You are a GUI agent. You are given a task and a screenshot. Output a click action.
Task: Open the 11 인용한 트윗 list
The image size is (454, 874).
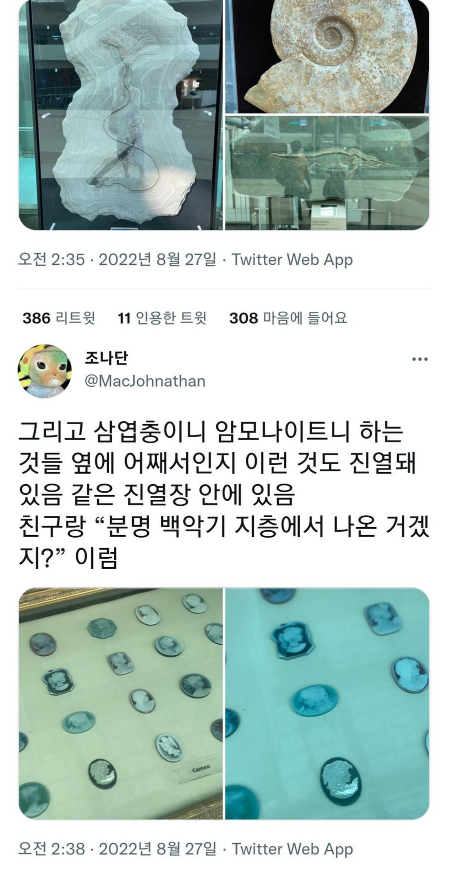[162, 318]
